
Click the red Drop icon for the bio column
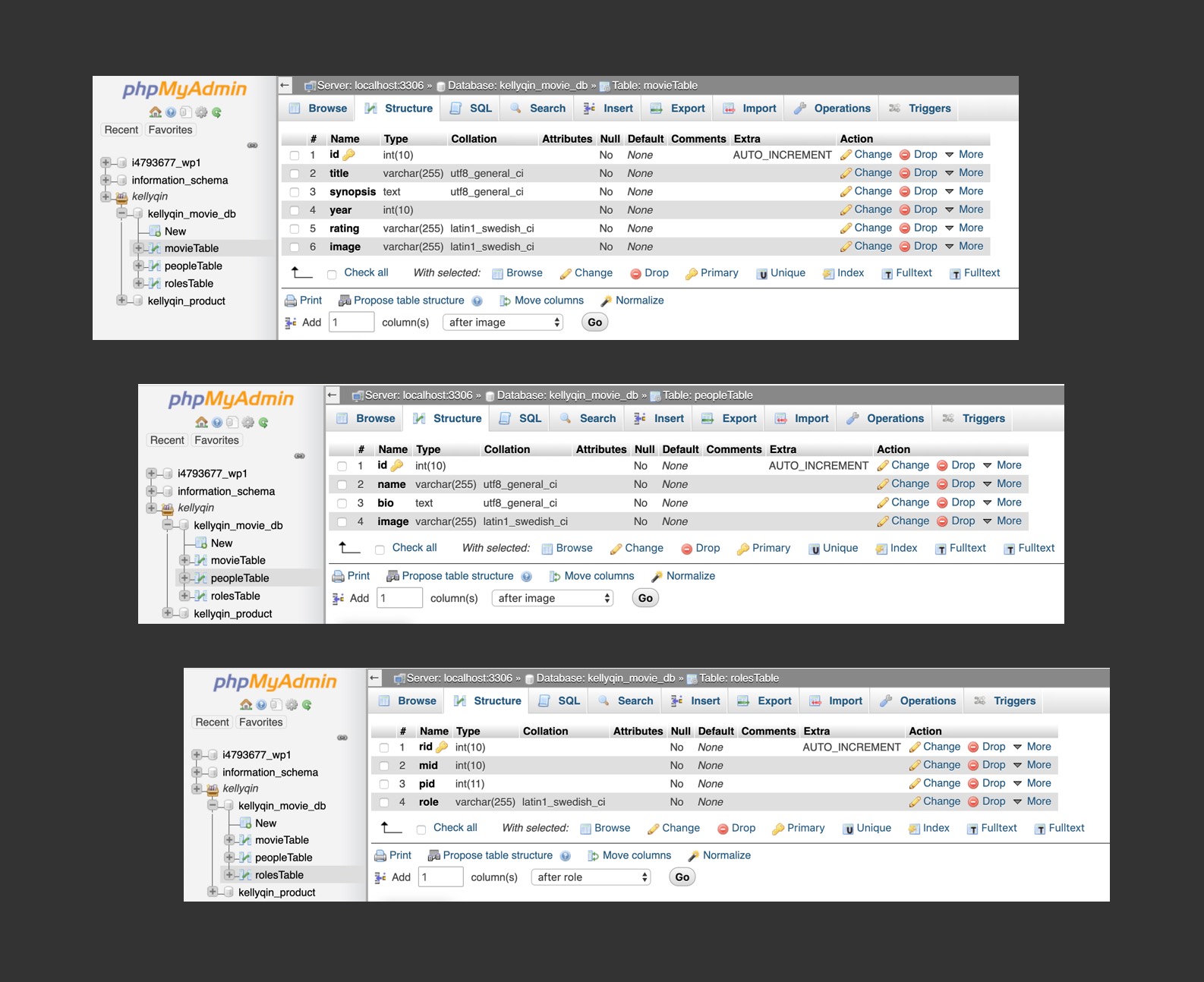click(x=942, y=502)
